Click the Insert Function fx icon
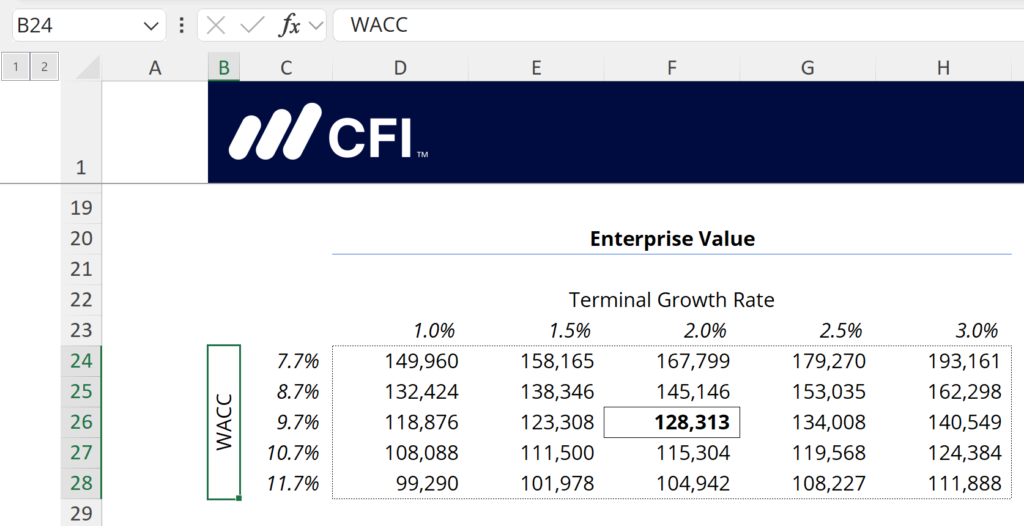This screenshot has width=1024, height=526. (x=290, y=26)
